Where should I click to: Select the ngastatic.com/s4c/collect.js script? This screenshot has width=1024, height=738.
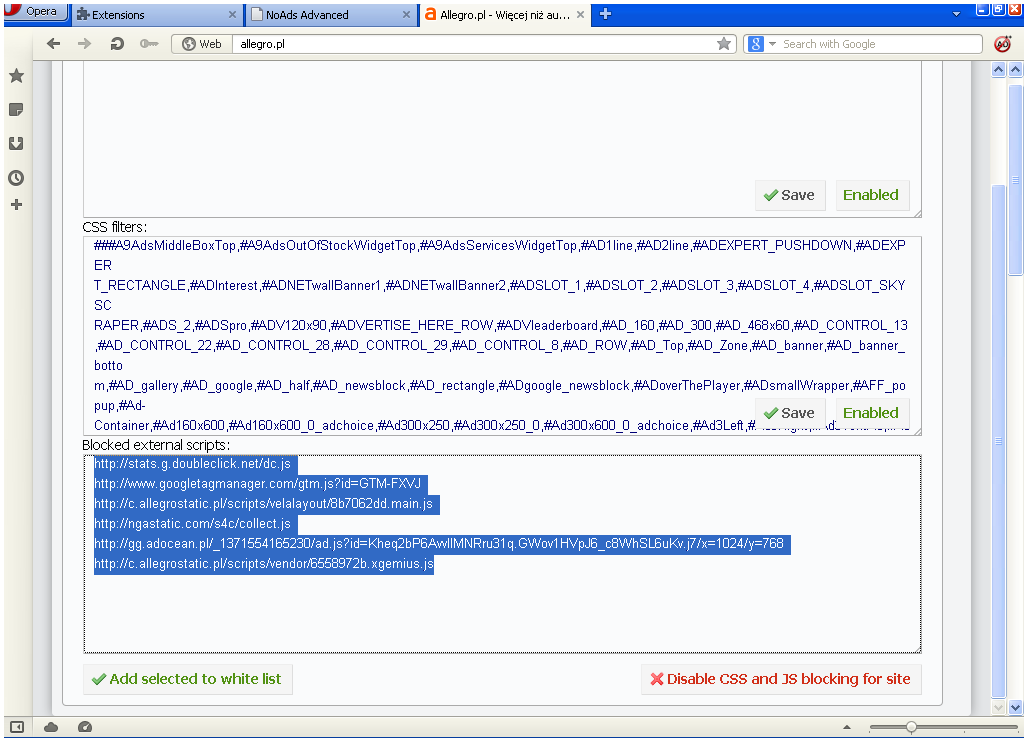[x=193, y=524]
